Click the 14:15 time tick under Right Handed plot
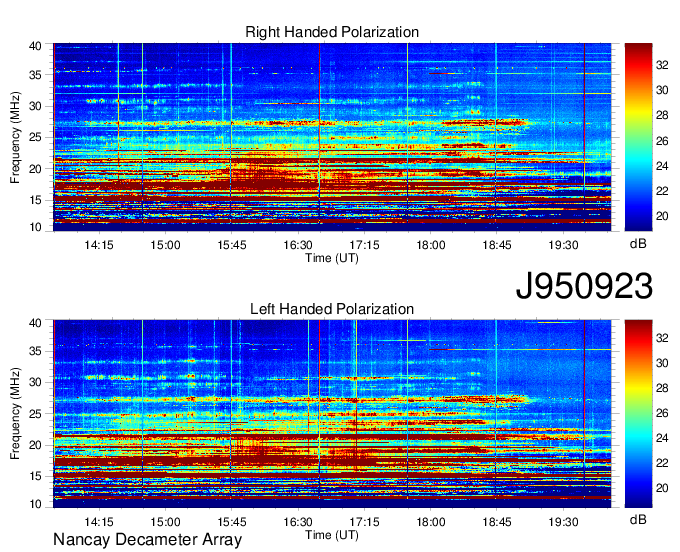 tap(99, 245)
